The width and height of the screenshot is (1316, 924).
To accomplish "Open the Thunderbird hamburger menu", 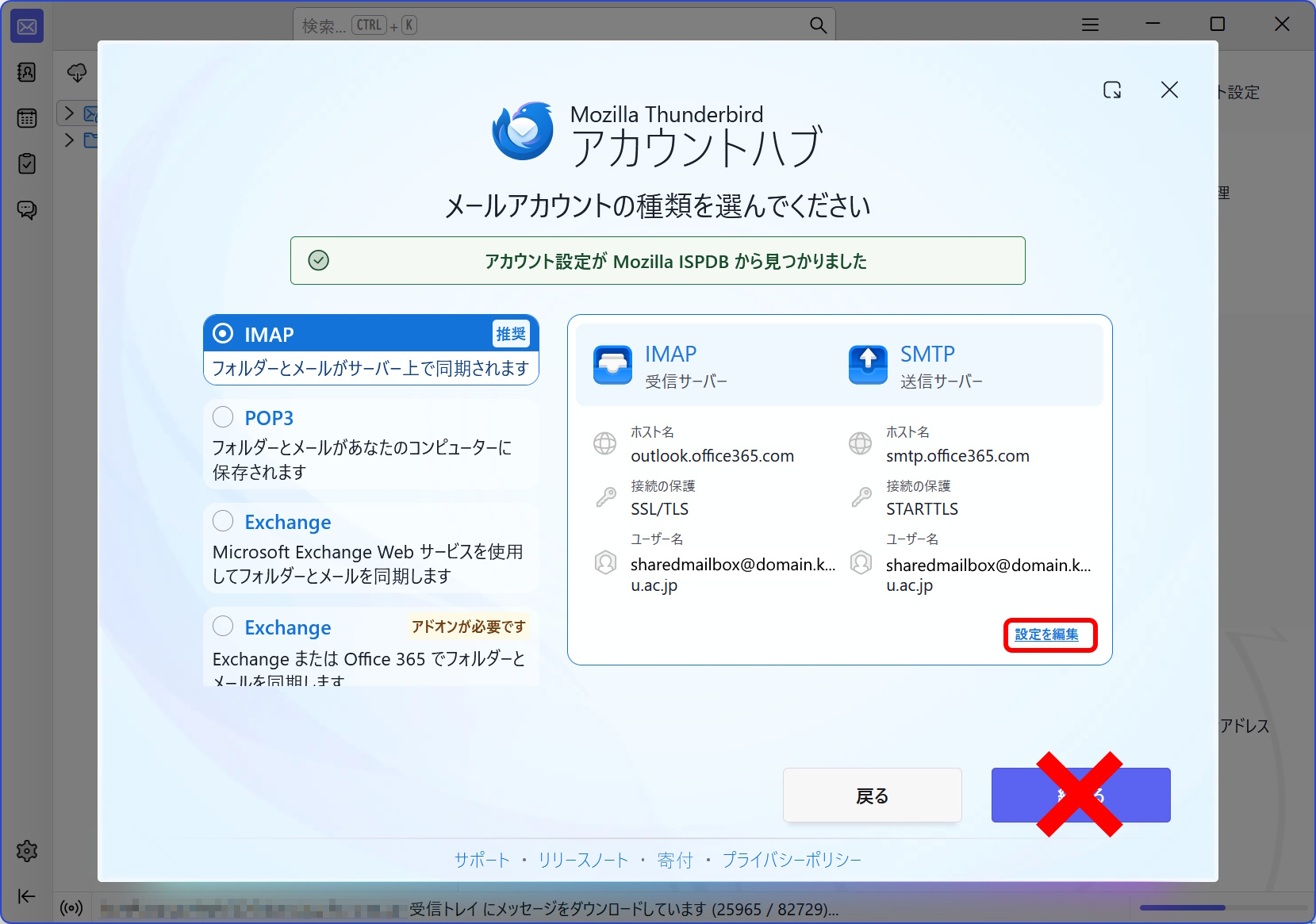I will 1091,25.
